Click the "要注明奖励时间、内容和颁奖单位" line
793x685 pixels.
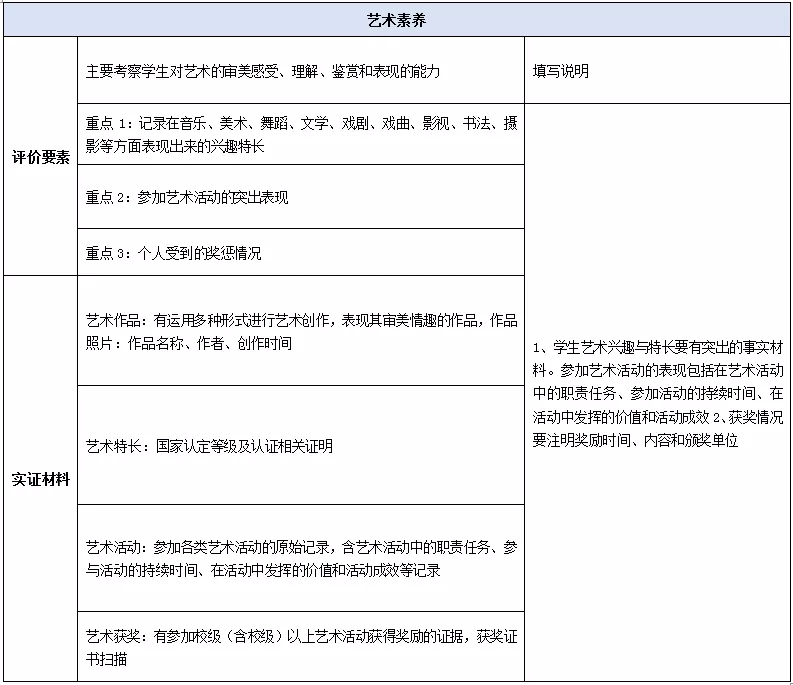(636, 440)
